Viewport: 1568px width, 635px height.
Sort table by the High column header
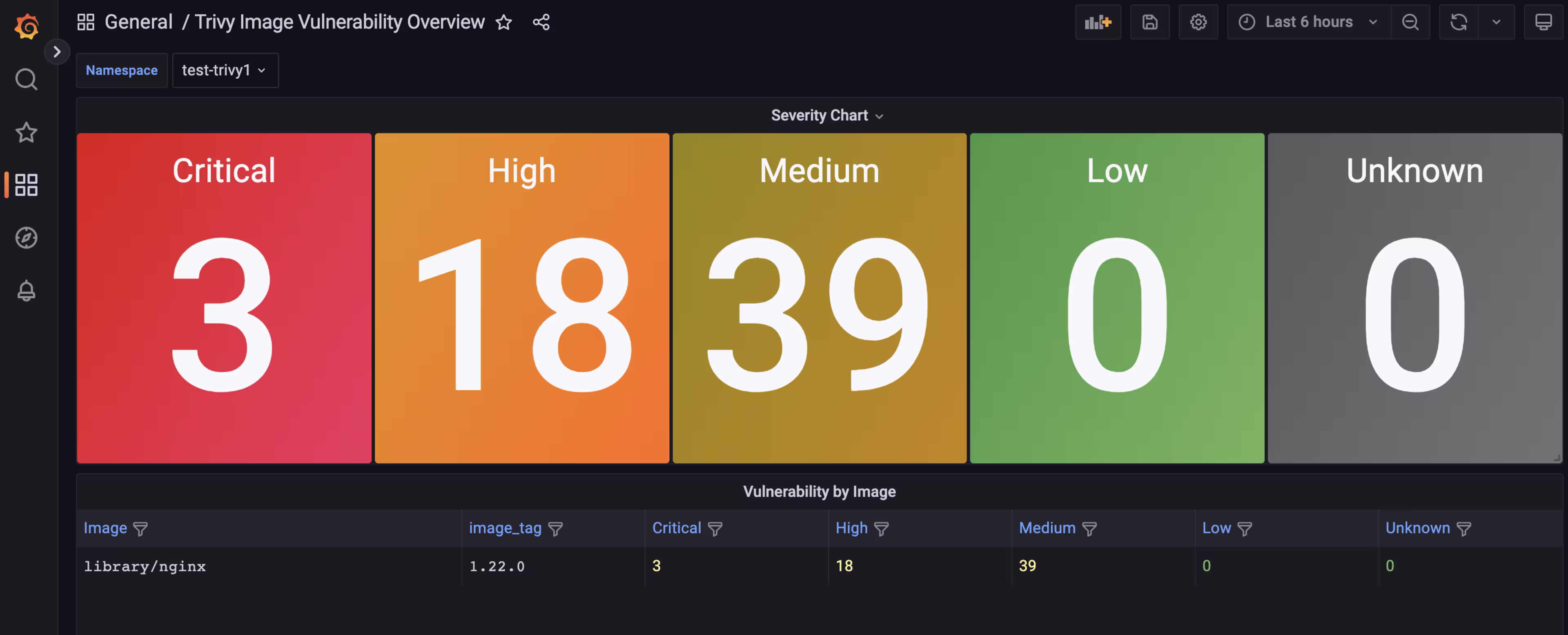(851, 528)
